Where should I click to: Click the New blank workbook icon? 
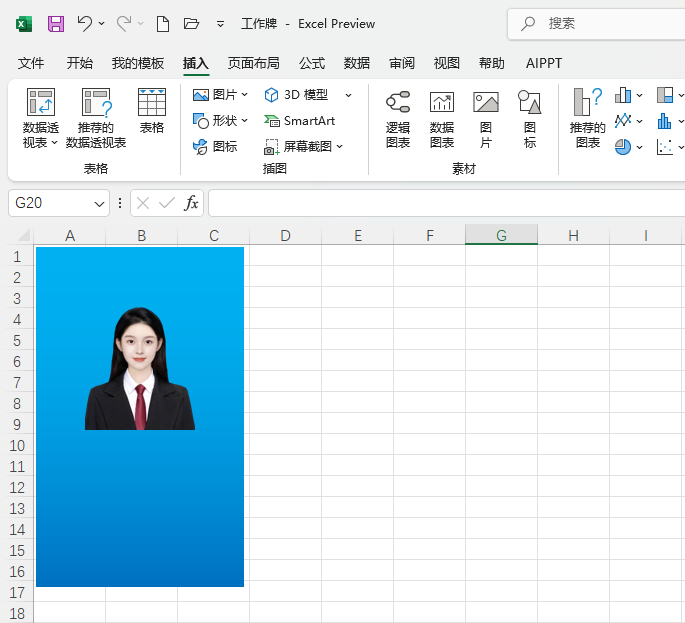pos(163,24)
